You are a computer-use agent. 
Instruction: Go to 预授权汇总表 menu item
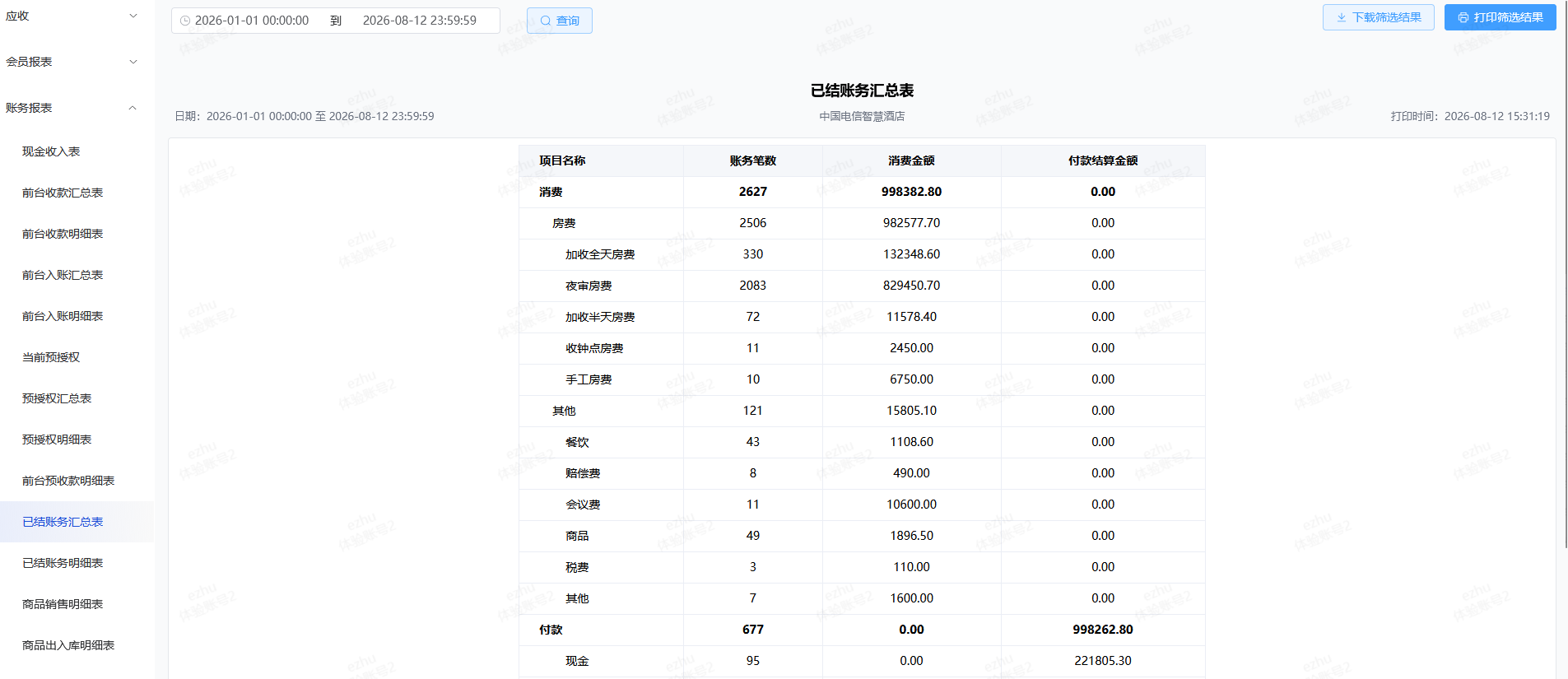57,398
